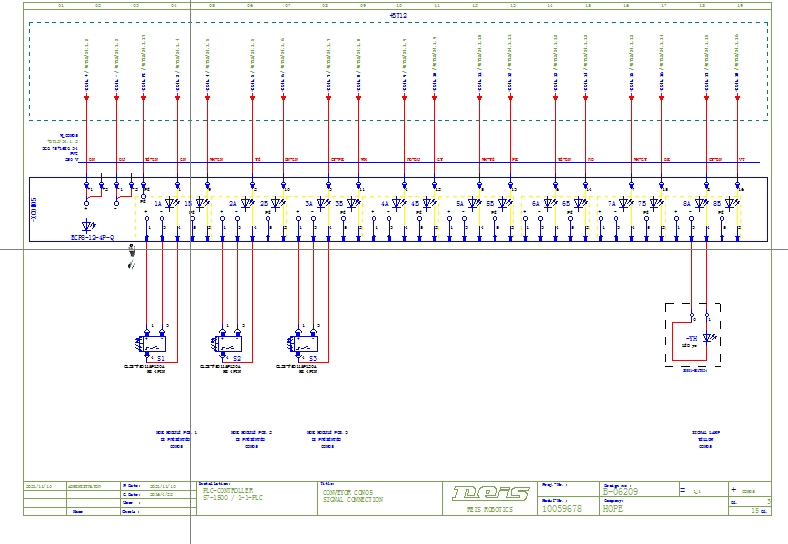Click drawing number B-06209 in title block
The width and height of the screenshot is (788, 544).
[621, 492]
